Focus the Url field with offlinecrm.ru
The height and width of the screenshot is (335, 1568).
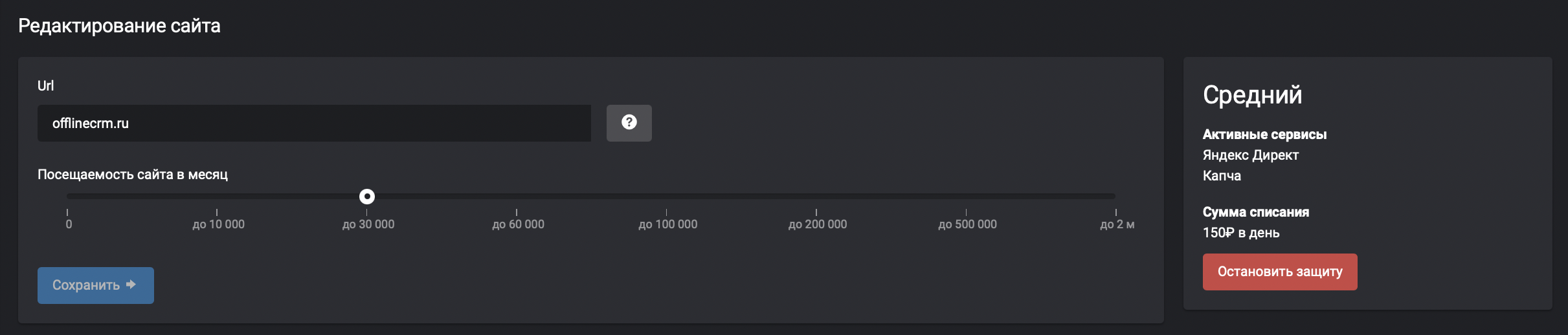point(314,124)
